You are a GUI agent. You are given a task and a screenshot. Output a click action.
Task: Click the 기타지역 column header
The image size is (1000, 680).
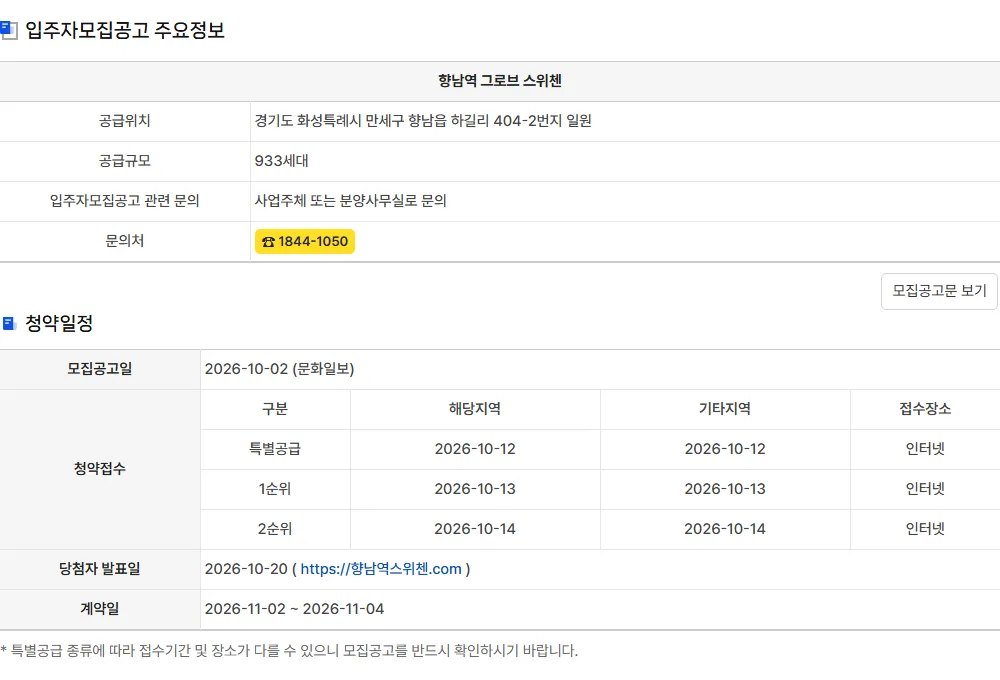point(724,409)
